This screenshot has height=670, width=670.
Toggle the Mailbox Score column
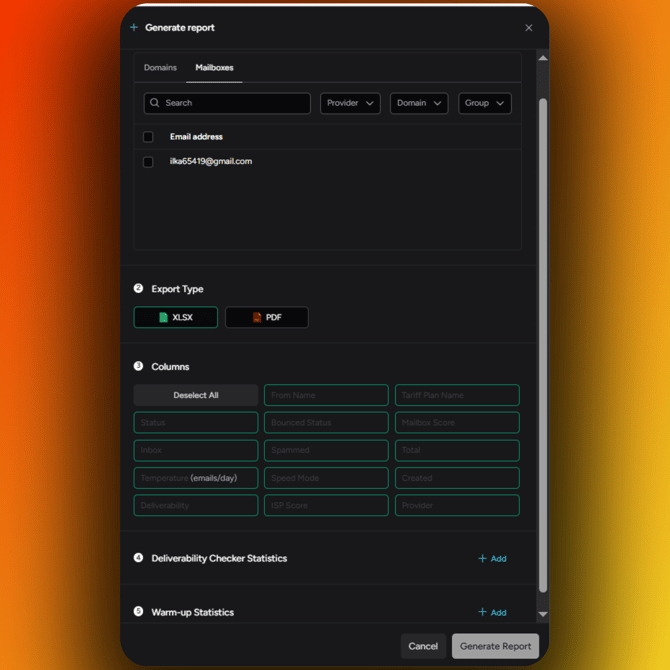[457, 423]
